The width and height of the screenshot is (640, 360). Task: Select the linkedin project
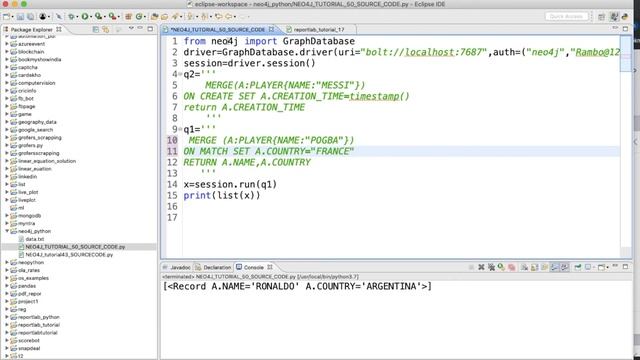point(27,176)
